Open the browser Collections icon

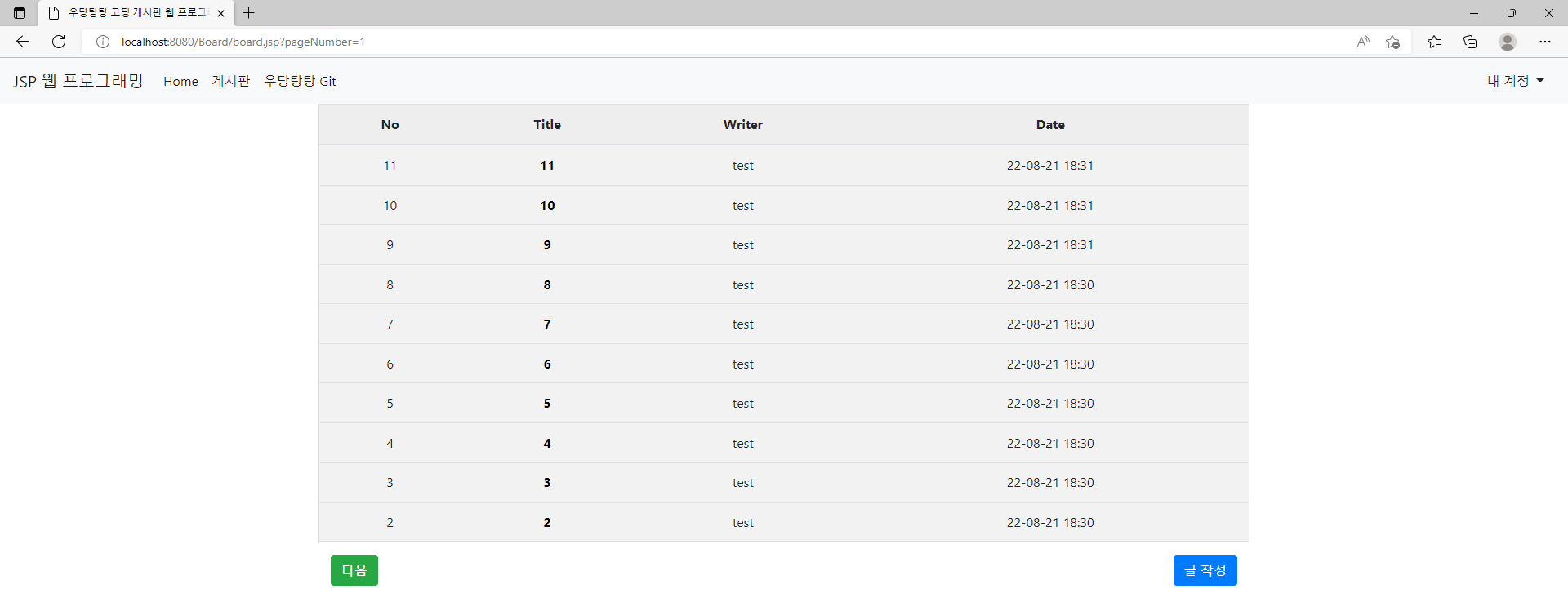click(x=1470, y=42)
